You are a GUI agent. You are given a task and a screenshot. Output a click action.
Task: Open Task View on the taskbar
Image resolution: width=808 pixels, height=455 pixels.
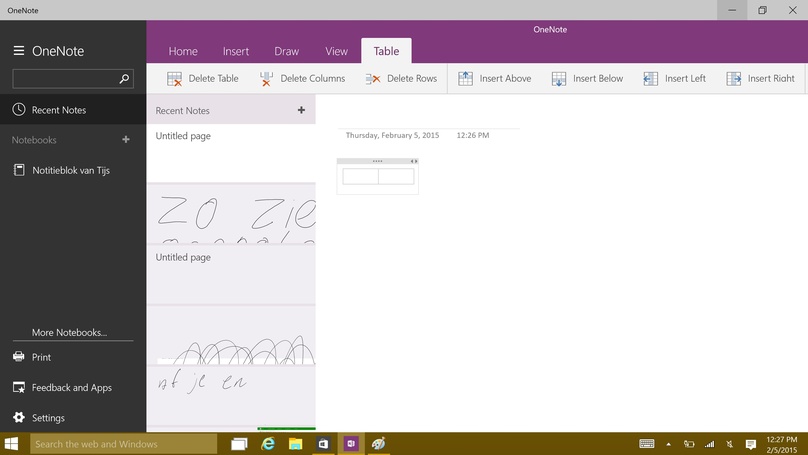coord(239,444)
